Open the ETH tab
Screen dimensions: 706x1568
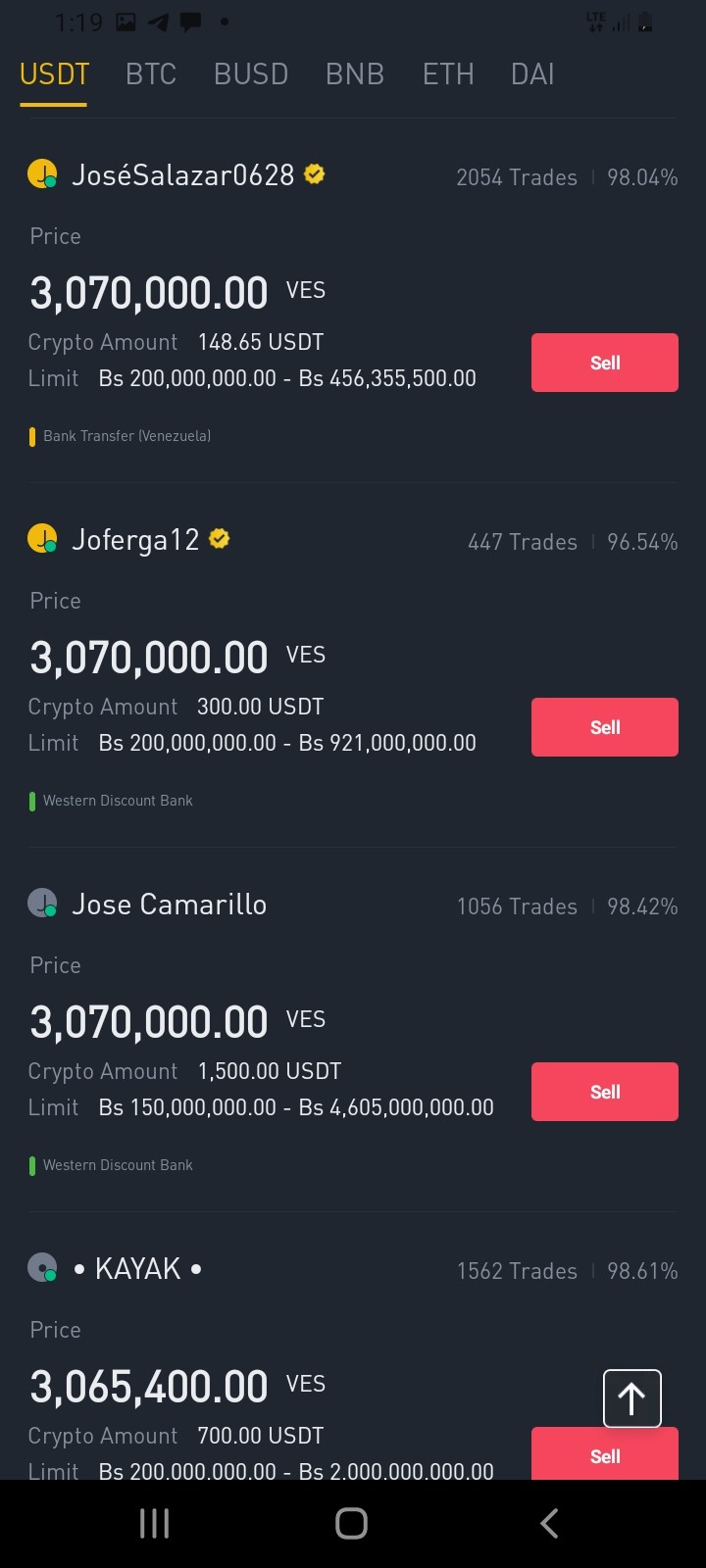click(x=448, y=74)
